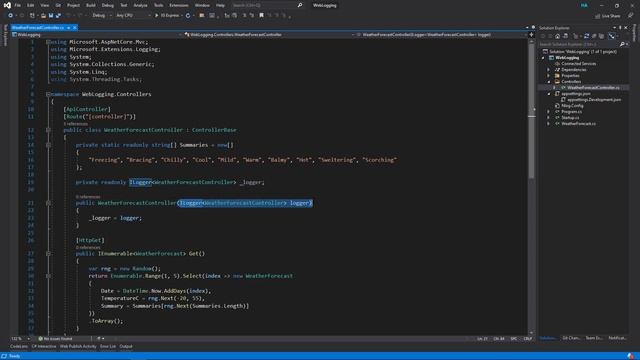Click the browser refresh toolbar icon

coord(188,16)
